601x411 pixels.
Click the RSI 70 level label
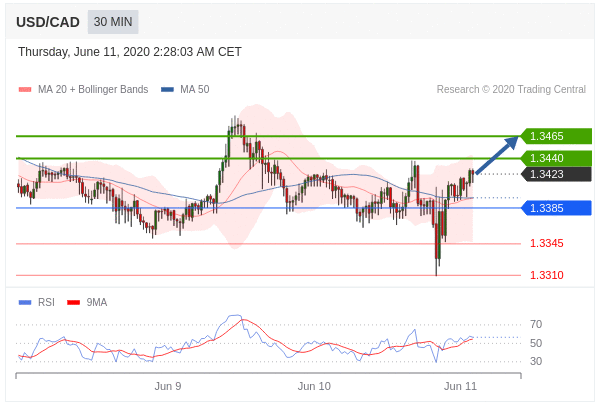coord(536,324)
